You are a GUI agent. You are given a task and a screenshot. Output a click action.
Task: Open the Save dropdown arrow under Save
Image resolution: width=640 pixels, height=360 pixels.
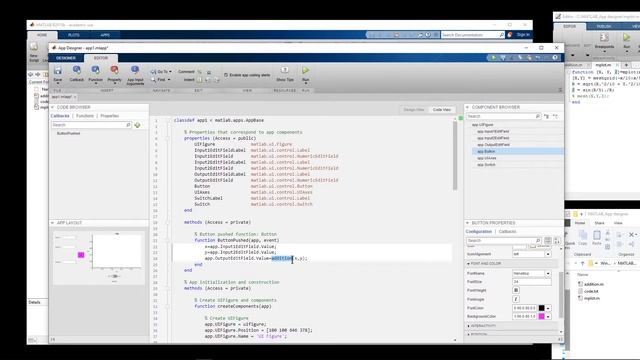point(58,84)
